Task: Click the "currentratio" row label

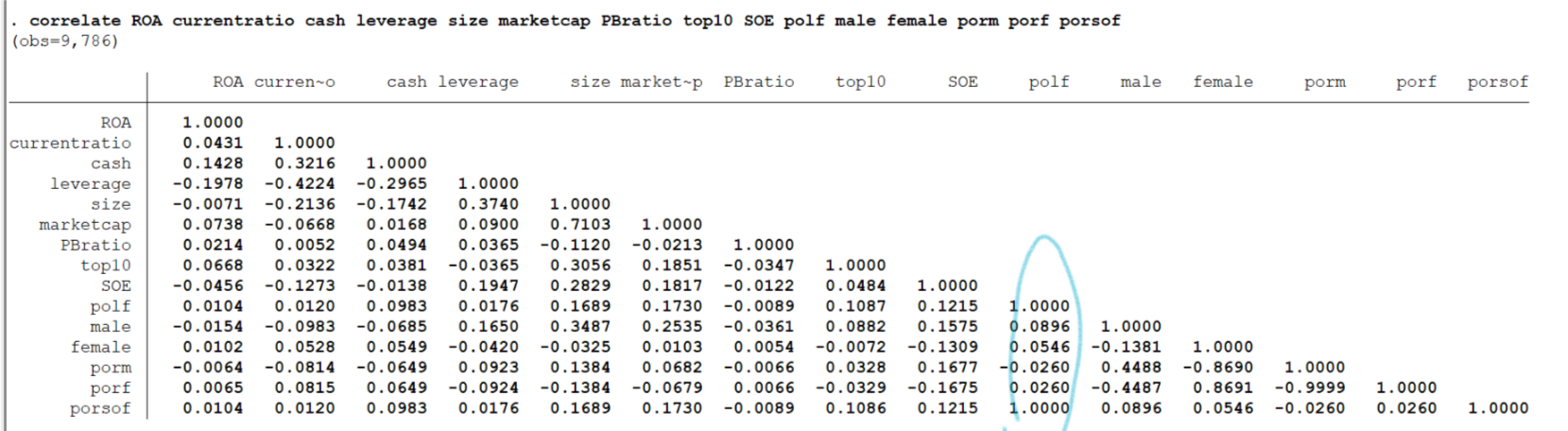Action: (x=71, y=144)
